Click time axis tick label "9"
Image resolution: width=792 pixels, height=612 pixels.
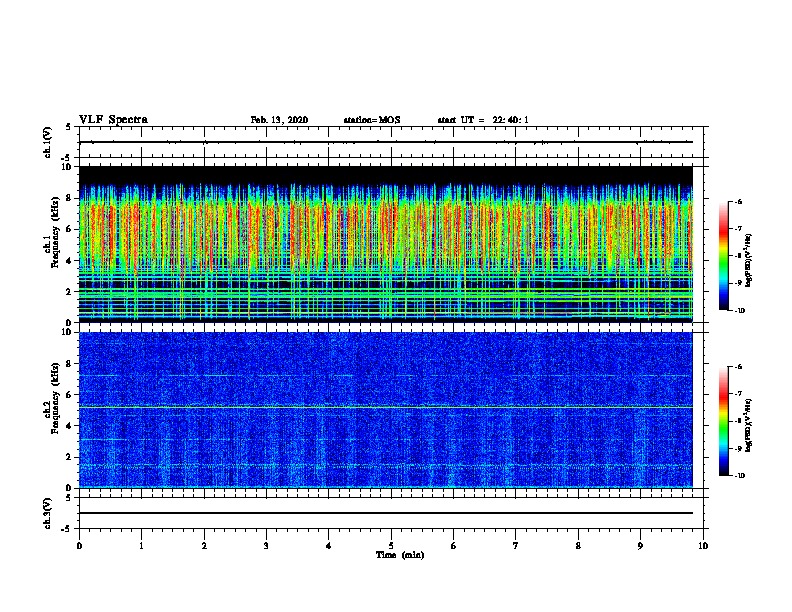(640, 546)
